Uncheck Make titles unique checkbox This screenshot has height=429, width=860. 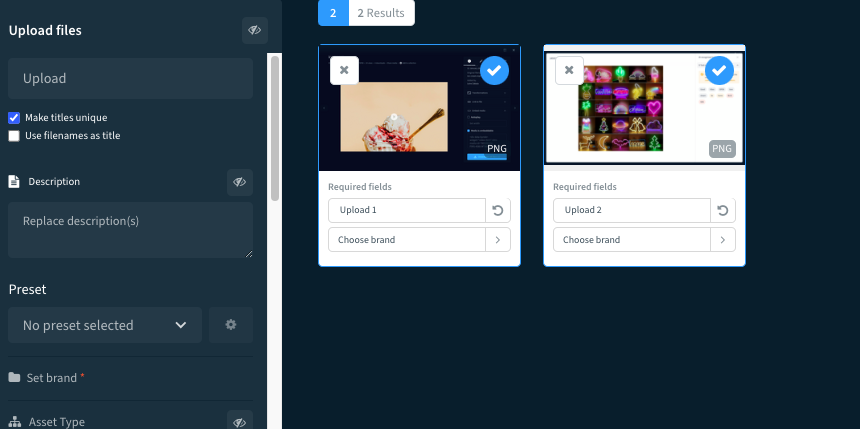point(14,117)
